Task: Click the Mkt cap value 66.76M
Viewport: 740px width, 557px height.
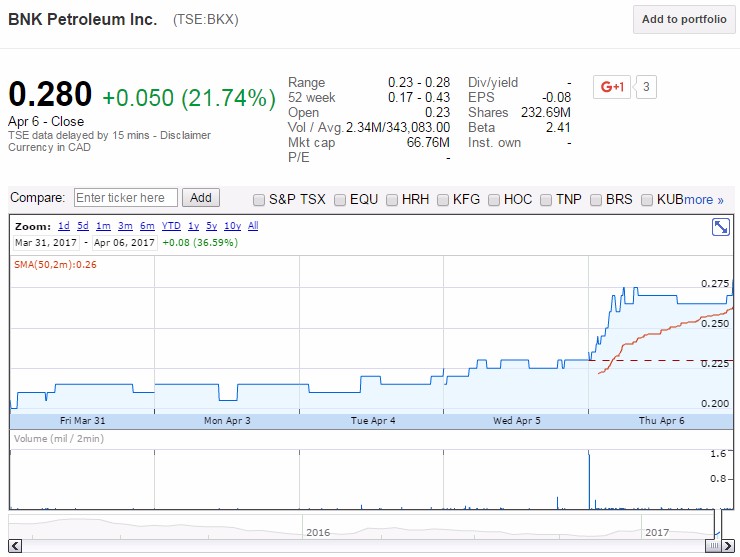Action: tap(428, 143)
